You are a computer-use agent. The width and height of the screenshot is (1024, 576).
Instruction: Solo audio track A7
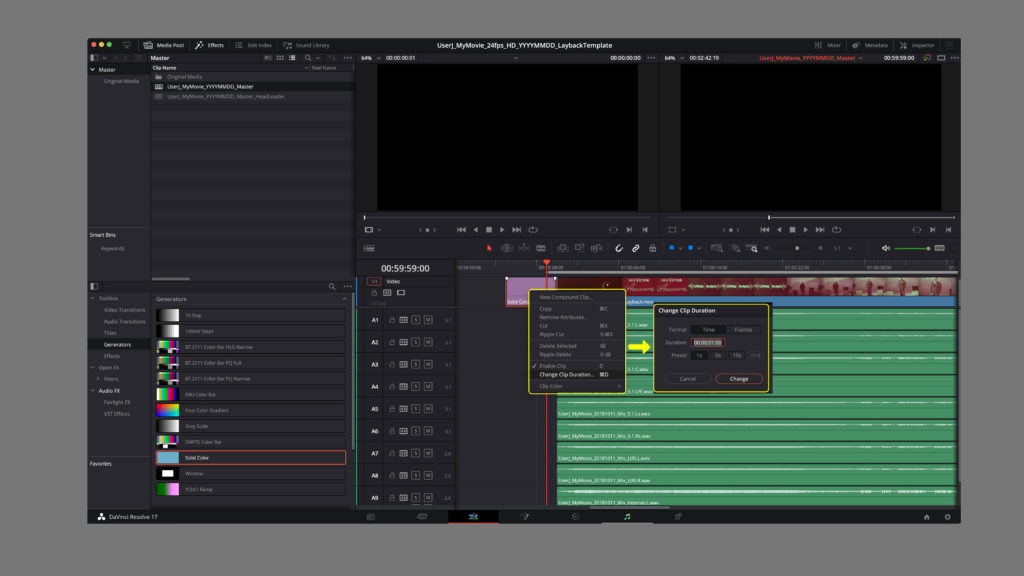(415, 453)
